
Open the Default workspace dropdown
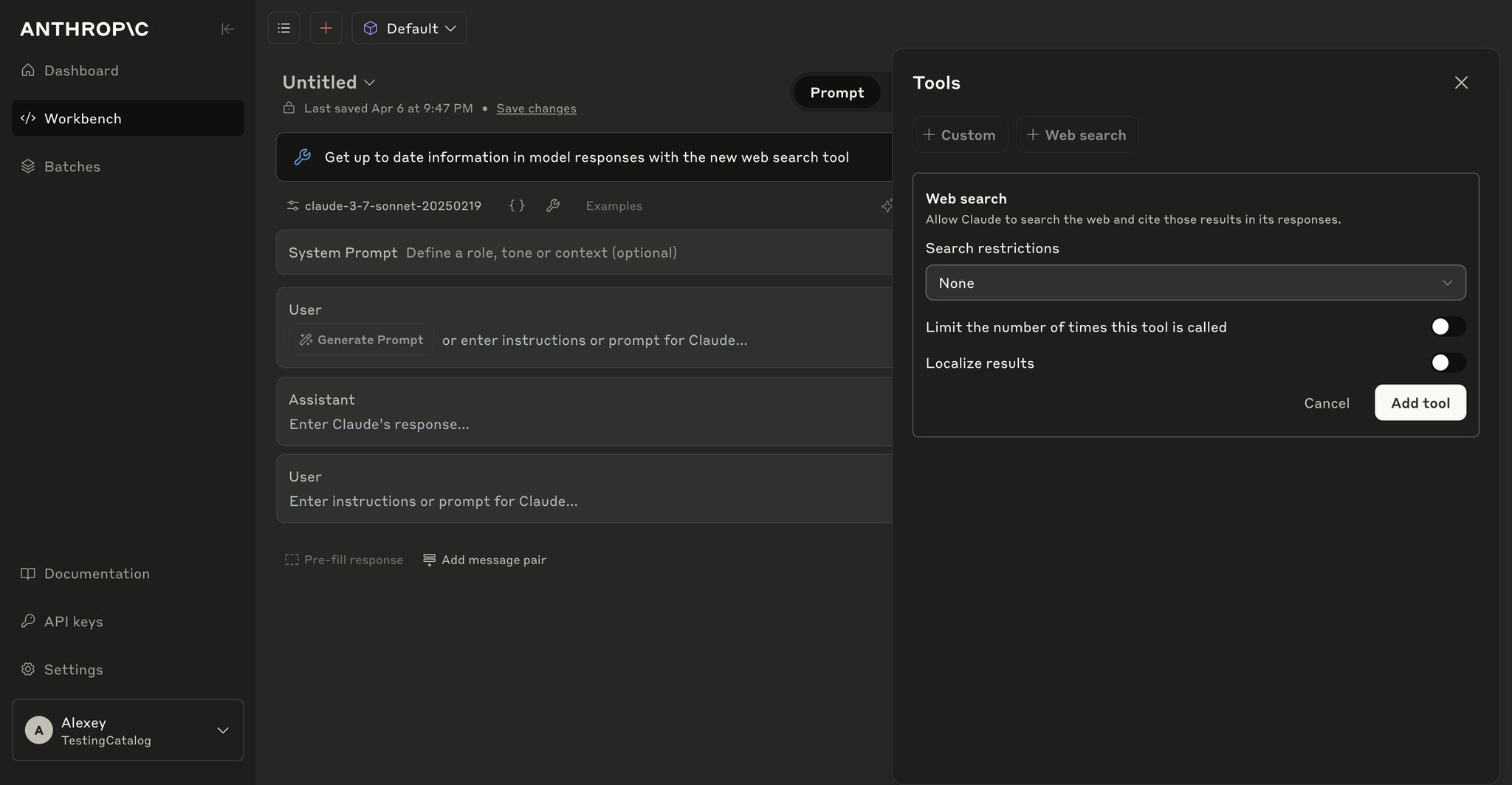[409, 28]
